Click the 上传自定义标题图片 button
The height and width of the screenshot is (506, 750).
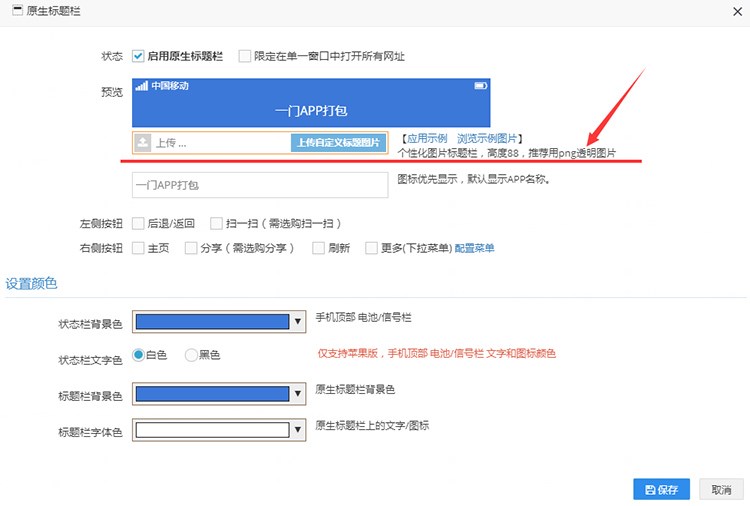coord(338,143)
